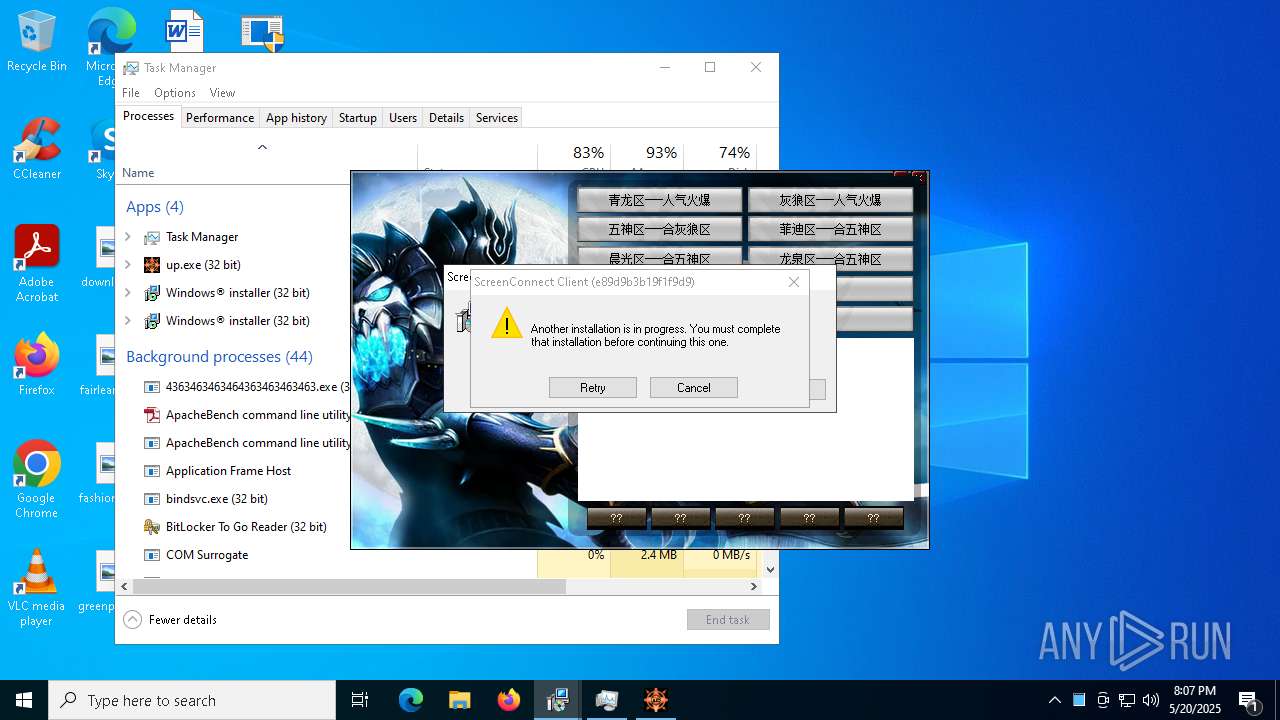This screenshot has width=1280, height=720.
Task: Select server button 五神区—合灰狼区
Action: (x=660, y=229)
